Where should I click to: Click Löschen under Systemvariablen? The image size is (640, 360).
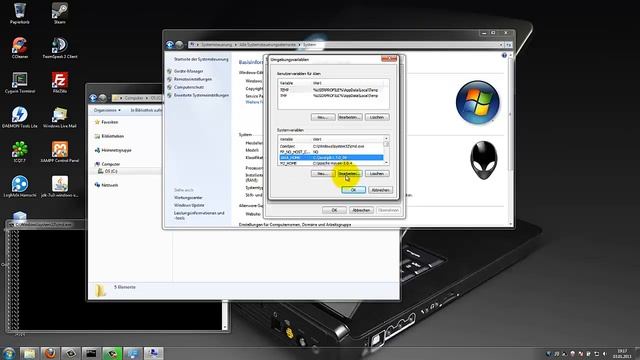click(377, 173)
